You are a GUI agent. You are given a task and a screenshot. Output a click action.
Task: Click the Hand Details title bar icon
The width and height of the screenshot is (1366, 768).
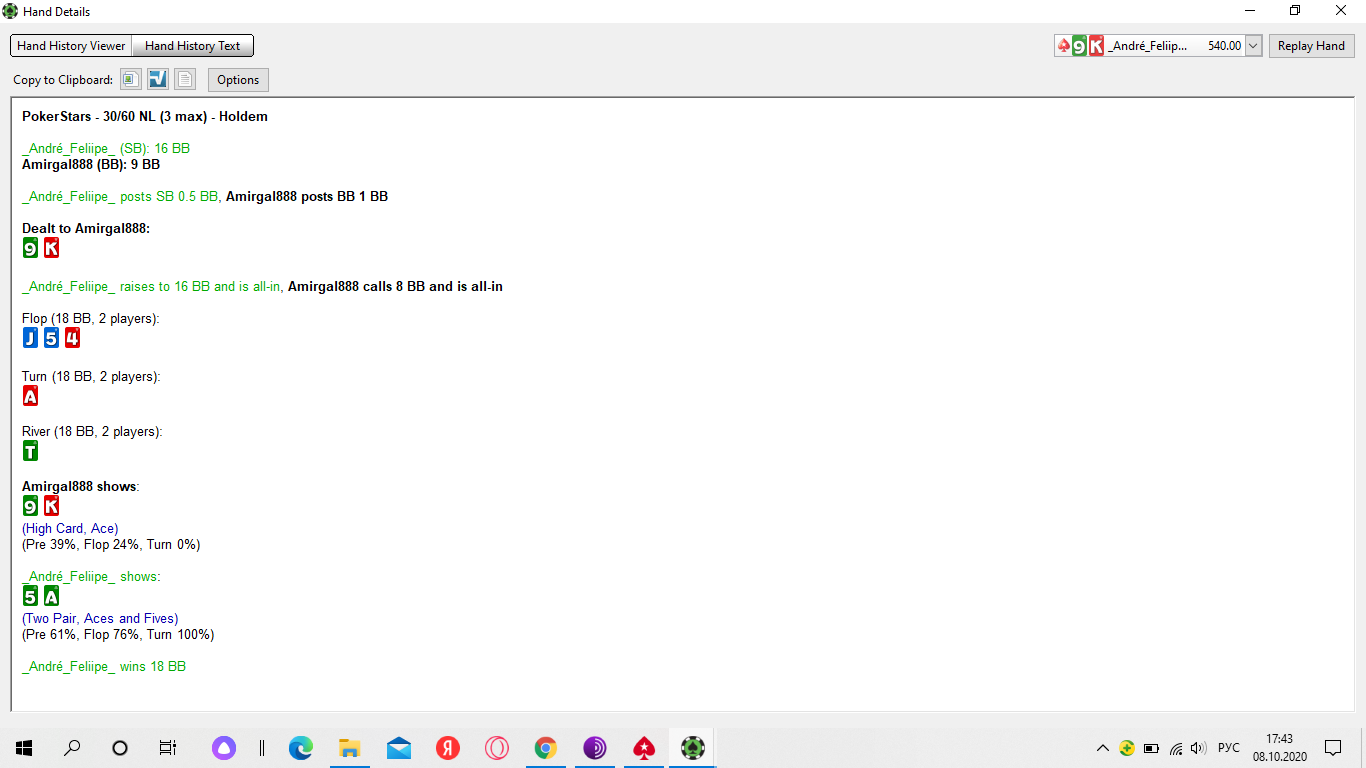(10, 11)
